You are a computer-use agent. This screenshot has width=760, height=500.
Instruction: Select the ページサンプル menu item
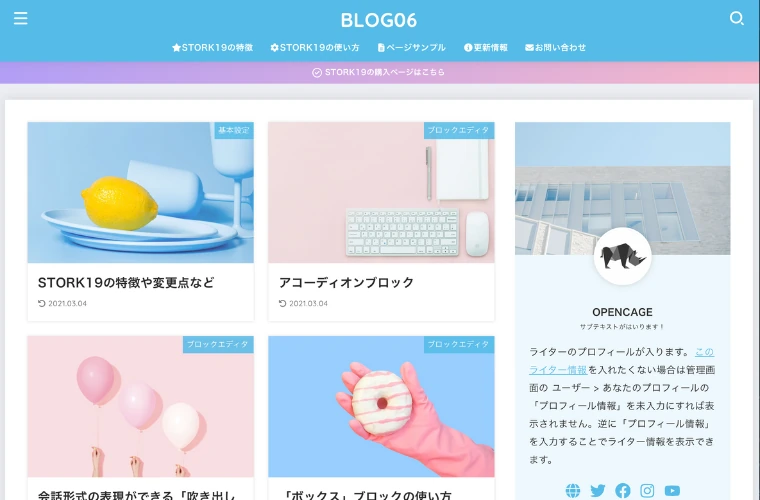[412, 47]
